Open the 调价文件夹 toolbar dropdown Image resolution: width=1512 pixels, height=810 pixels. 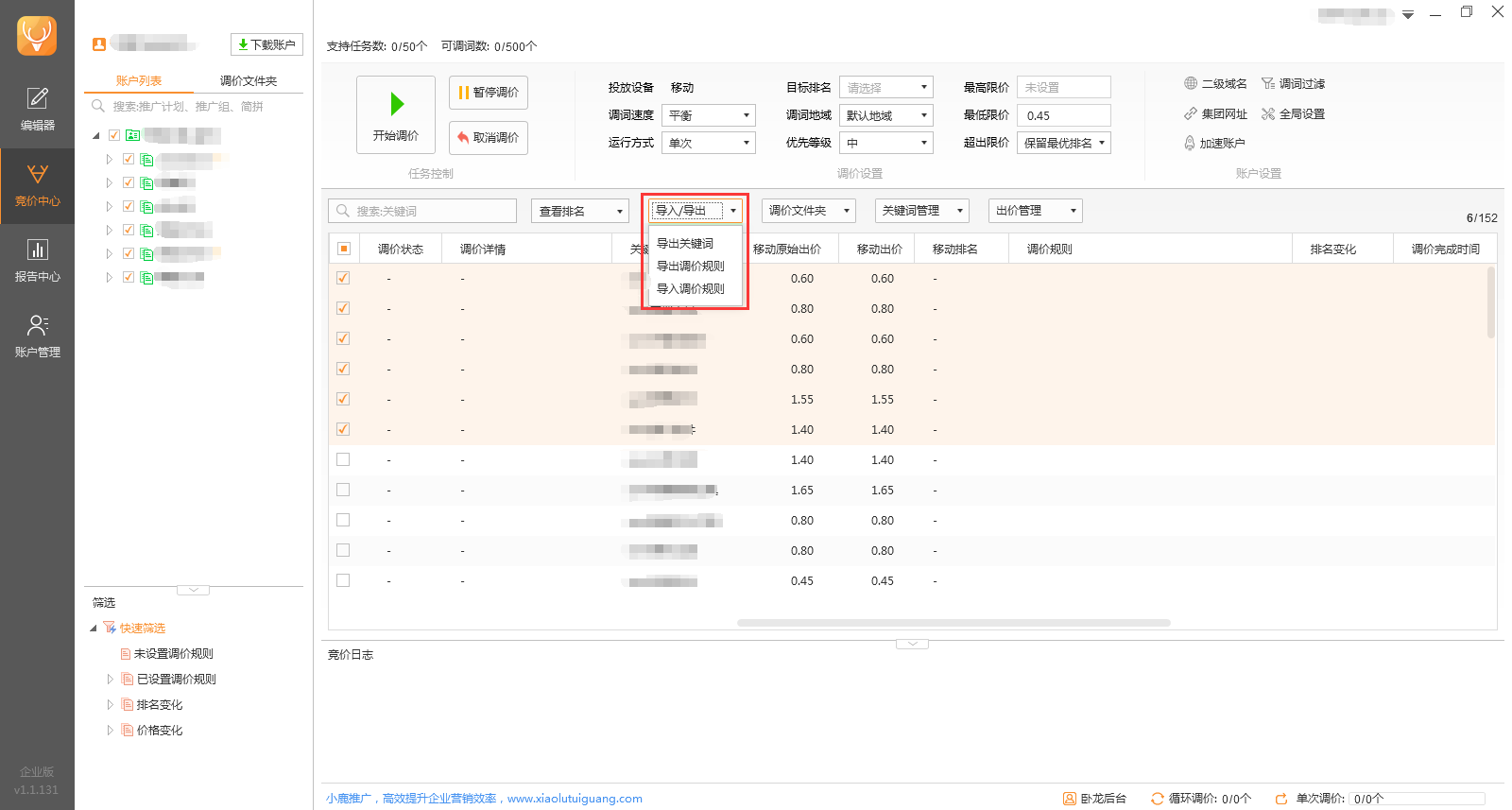[x=809, y=211]
